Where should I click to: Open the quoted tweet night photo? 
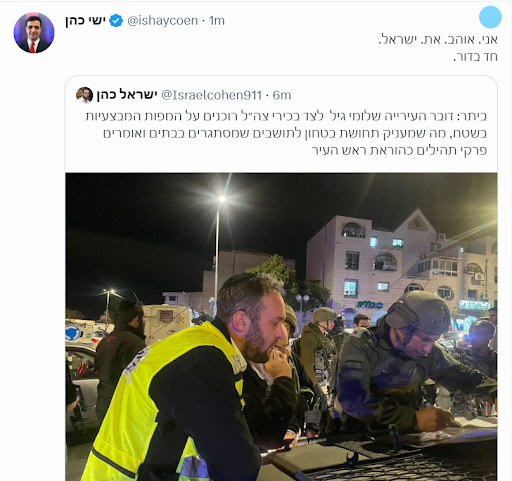[x=281, y=327]
